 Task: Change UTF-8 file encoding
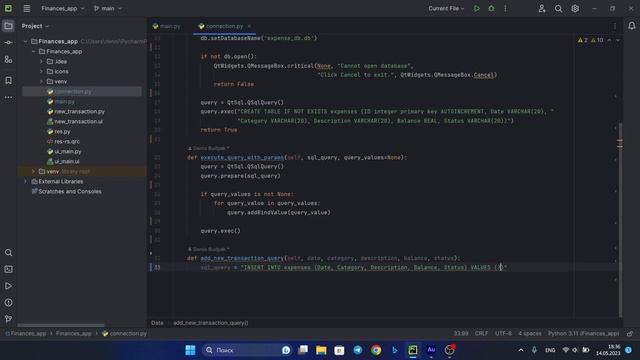(503, 333)
